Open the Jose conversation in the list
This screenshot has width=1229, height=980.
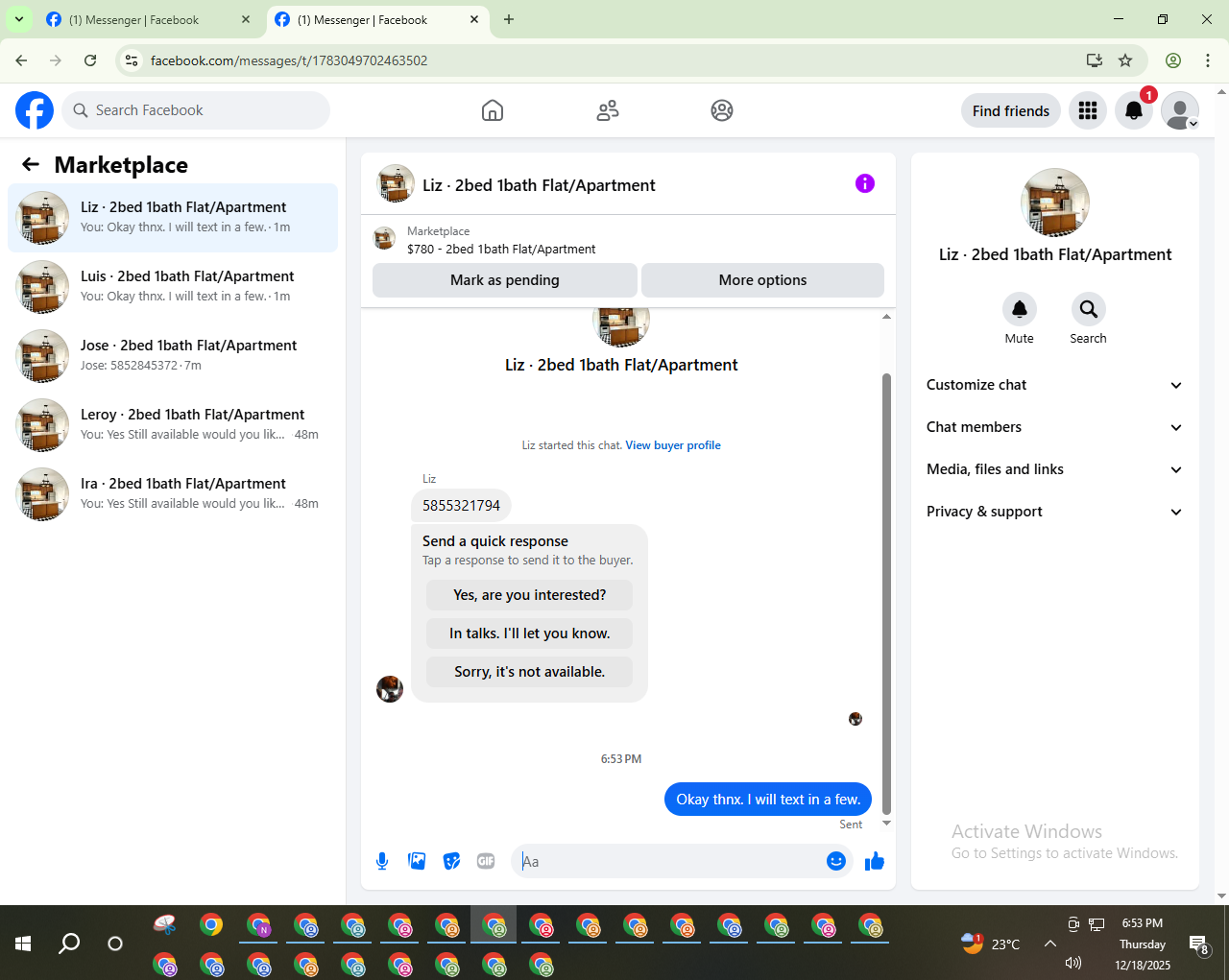[173, 356]
